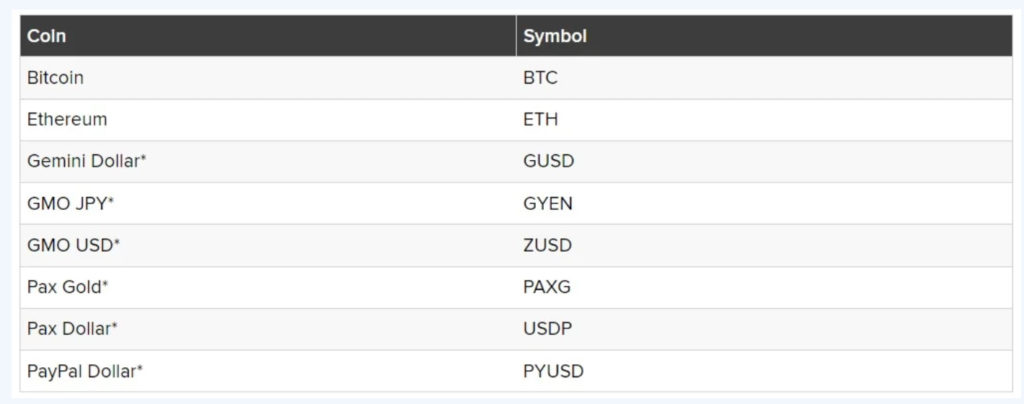
Task: Select the Ethereum coin name cell
Action: point(66,119)
